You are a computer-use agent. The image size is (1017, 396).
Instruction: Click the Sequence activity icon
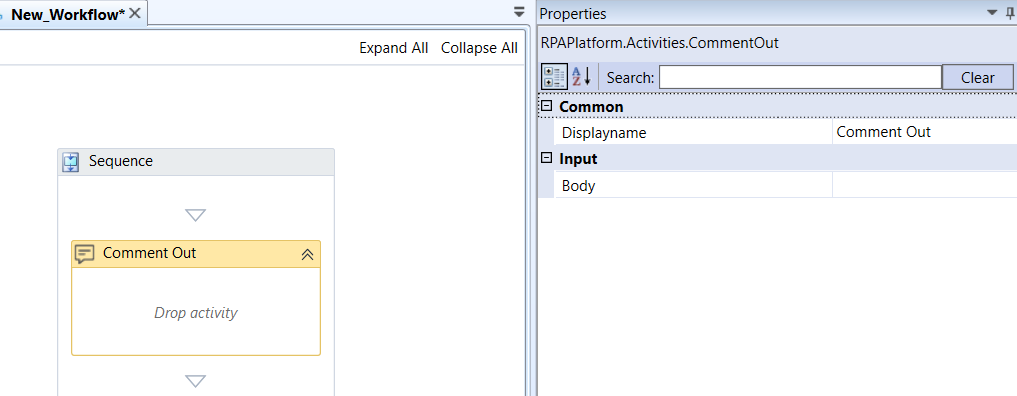pos(71,161)
